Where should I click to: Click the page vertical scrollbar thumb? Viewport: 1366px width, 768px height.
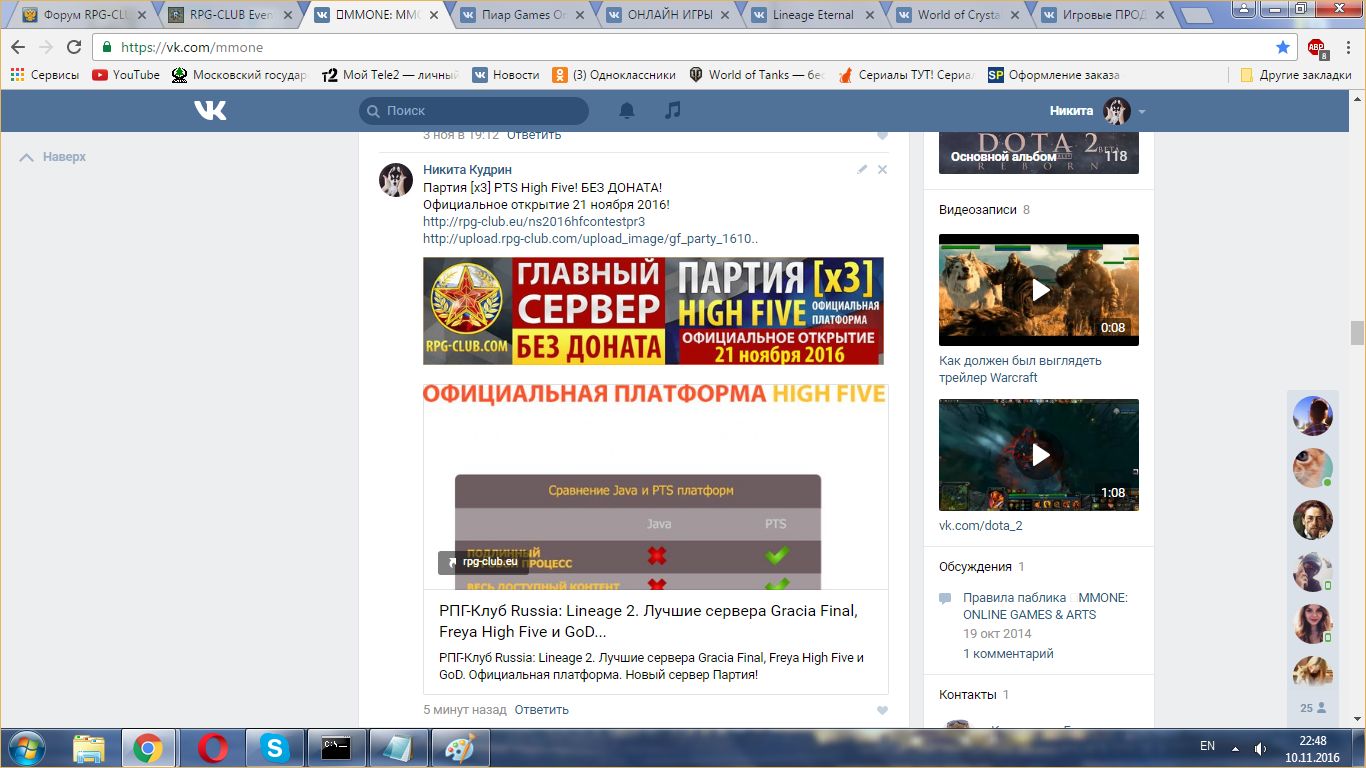click(1357, 333)
